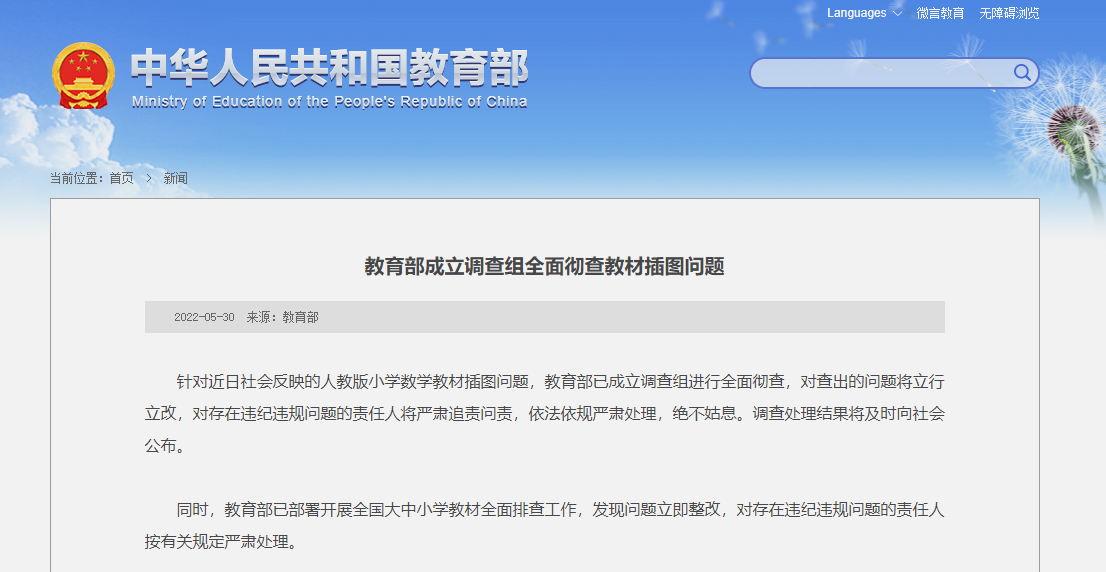Click the 中华人民共和国教育部 site title
1106x572 pixels.
point(329,68)
